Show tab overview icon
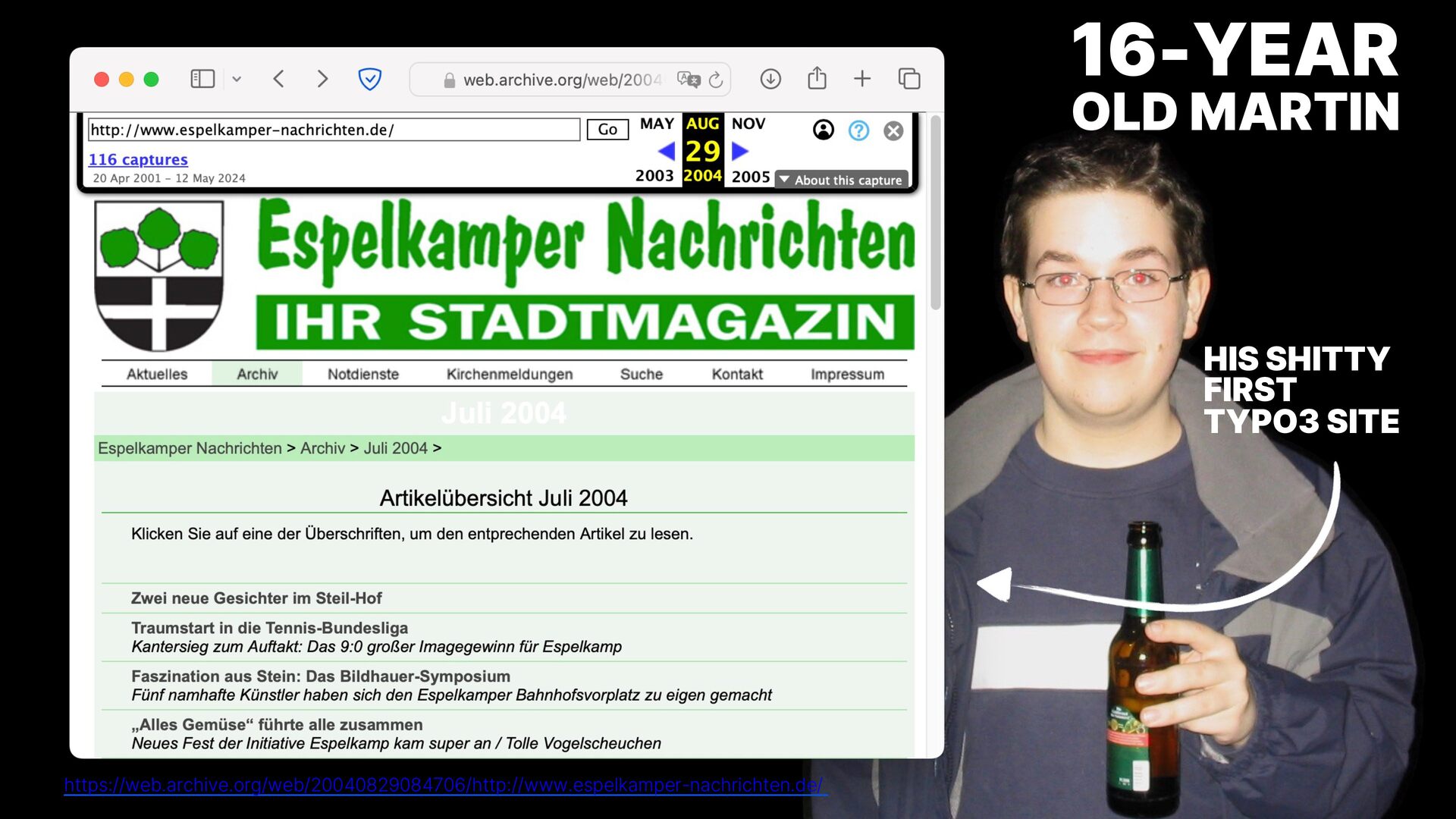The image size is (1456, 819). coord(909,79)
